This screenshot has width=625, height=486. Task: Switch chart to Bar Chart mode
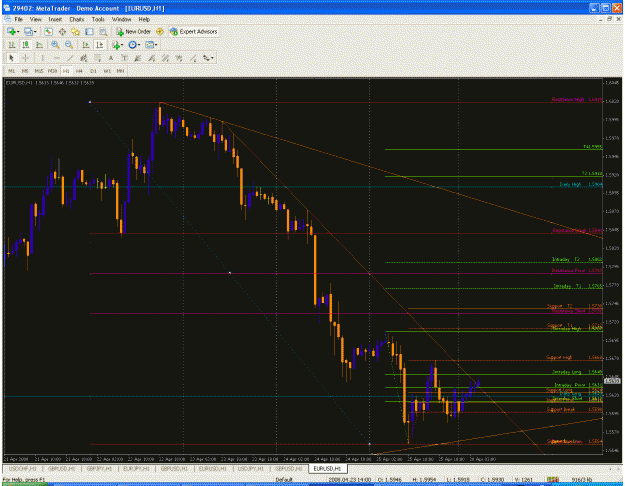[x=12, y=45]
